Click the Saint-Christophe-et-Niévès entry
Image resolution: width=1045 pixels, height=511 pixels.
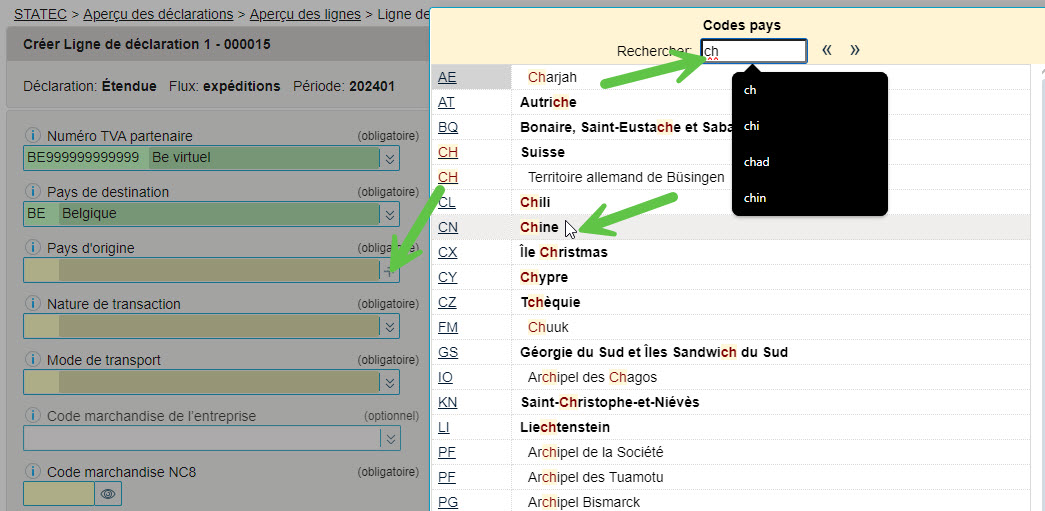click(x=609, y=402)
